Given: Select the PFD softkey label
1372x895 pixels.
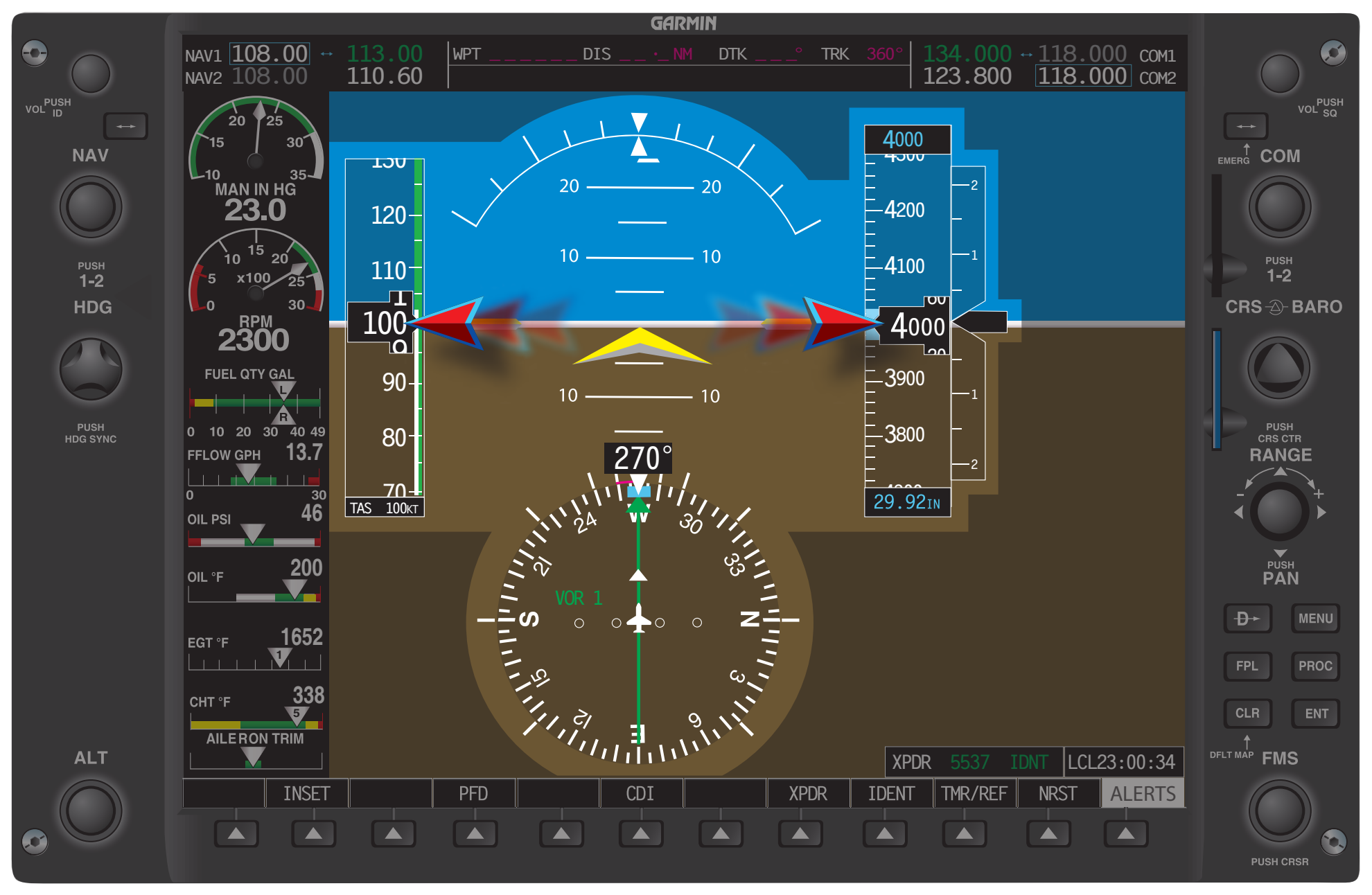Looking at the screenshot, I should pyautogui.click(x=473, y=793).
